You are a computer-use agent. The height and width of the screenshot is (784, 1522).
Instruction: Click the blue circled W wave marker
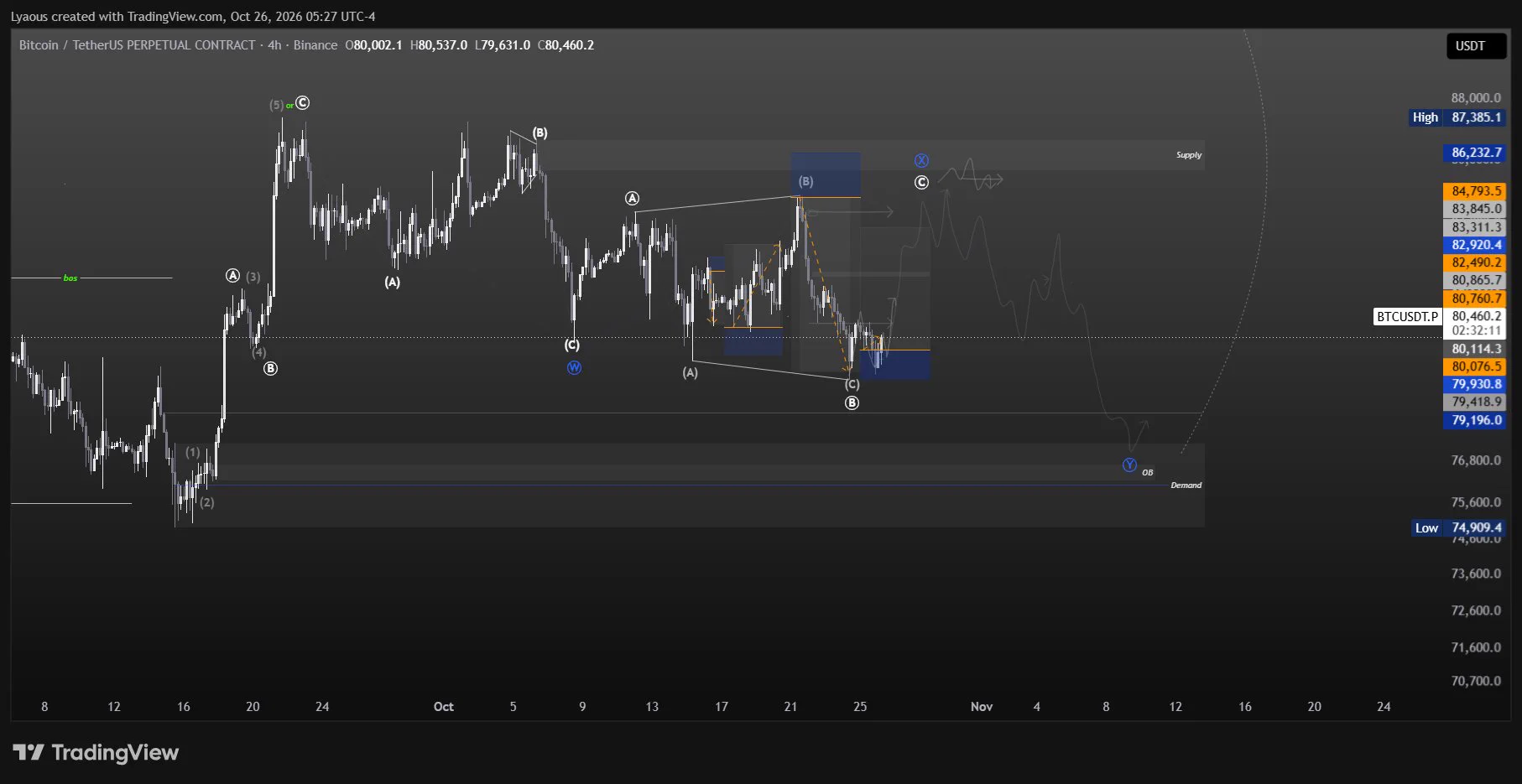point(574,367)
